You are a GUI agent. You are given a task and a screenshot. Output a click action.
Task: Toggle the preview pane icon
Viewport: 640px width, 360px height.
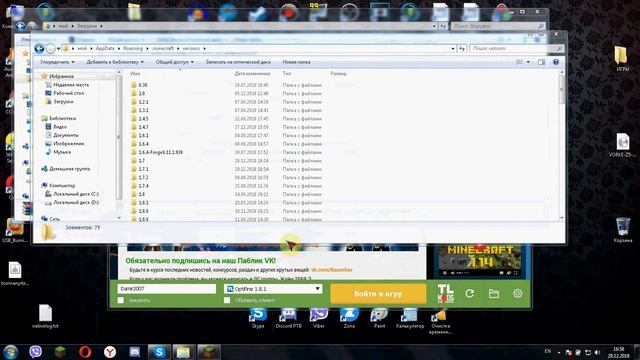pos(541,62)
